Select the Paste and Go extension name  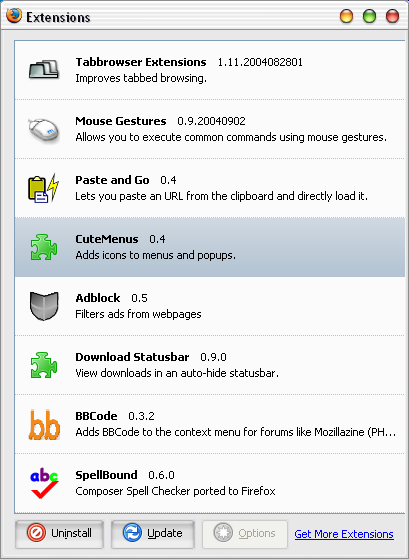click(112, 180)
